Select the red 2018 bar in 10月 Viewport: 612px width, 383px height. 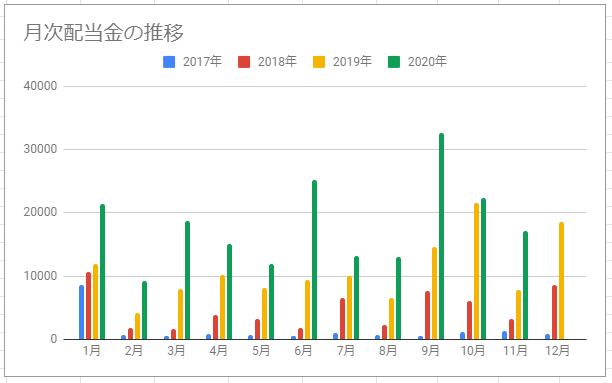coord(470,320)
